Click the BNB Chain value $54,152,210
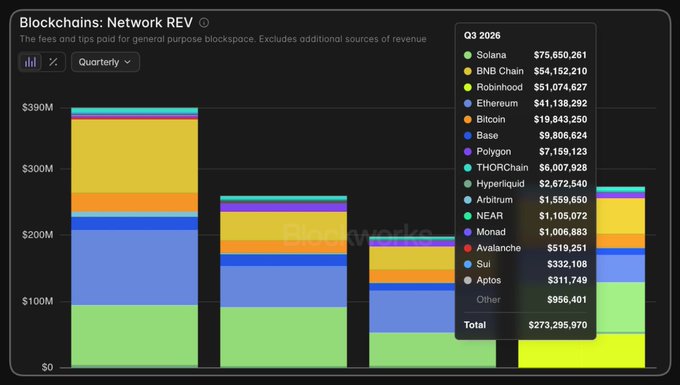This screenshot has width=680, height=385. coord(560,71)
